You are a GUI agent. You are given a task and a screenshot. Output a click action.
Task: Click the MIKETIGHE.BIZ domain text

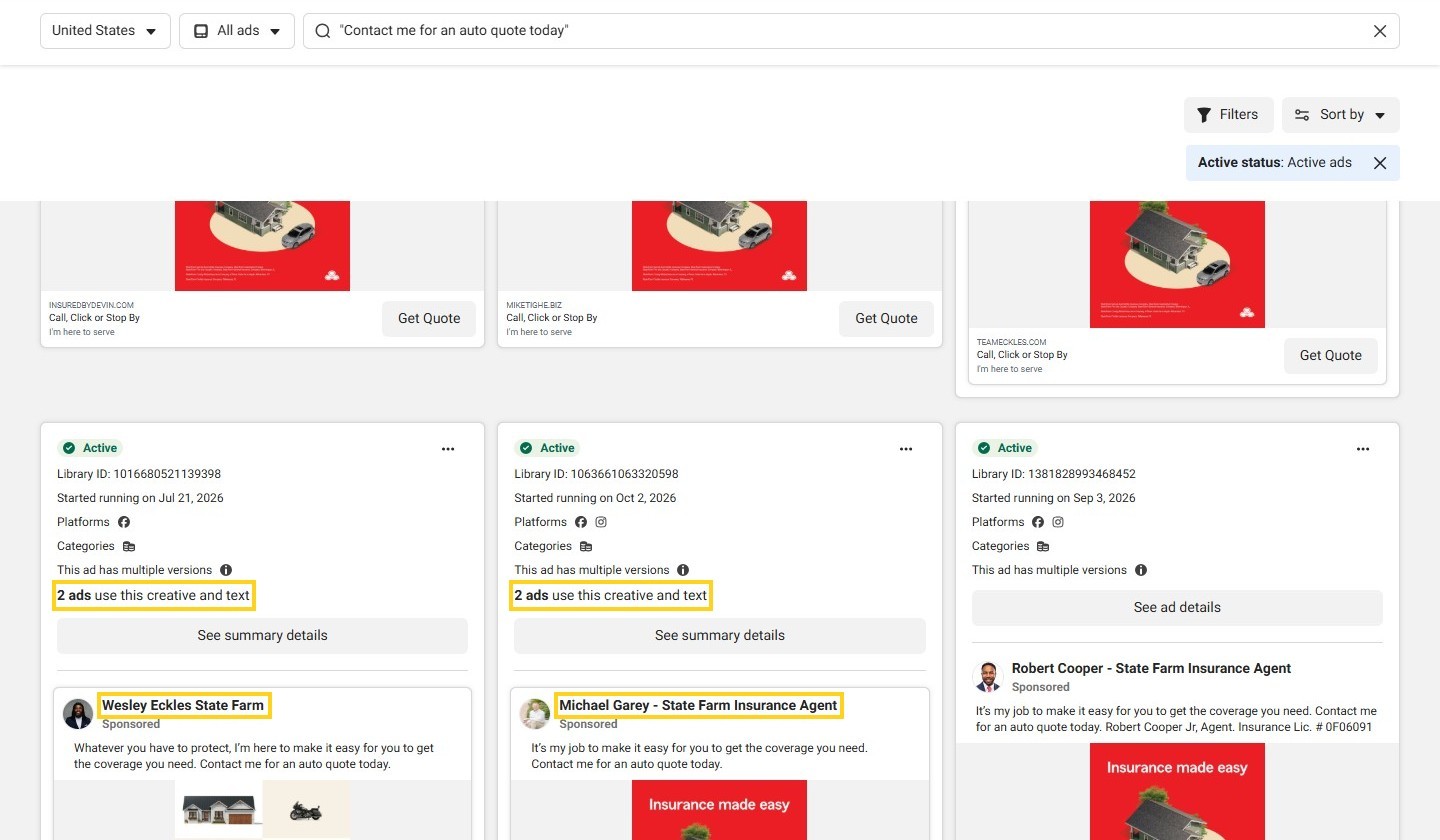pyautogui.click(x=534, y=305)
